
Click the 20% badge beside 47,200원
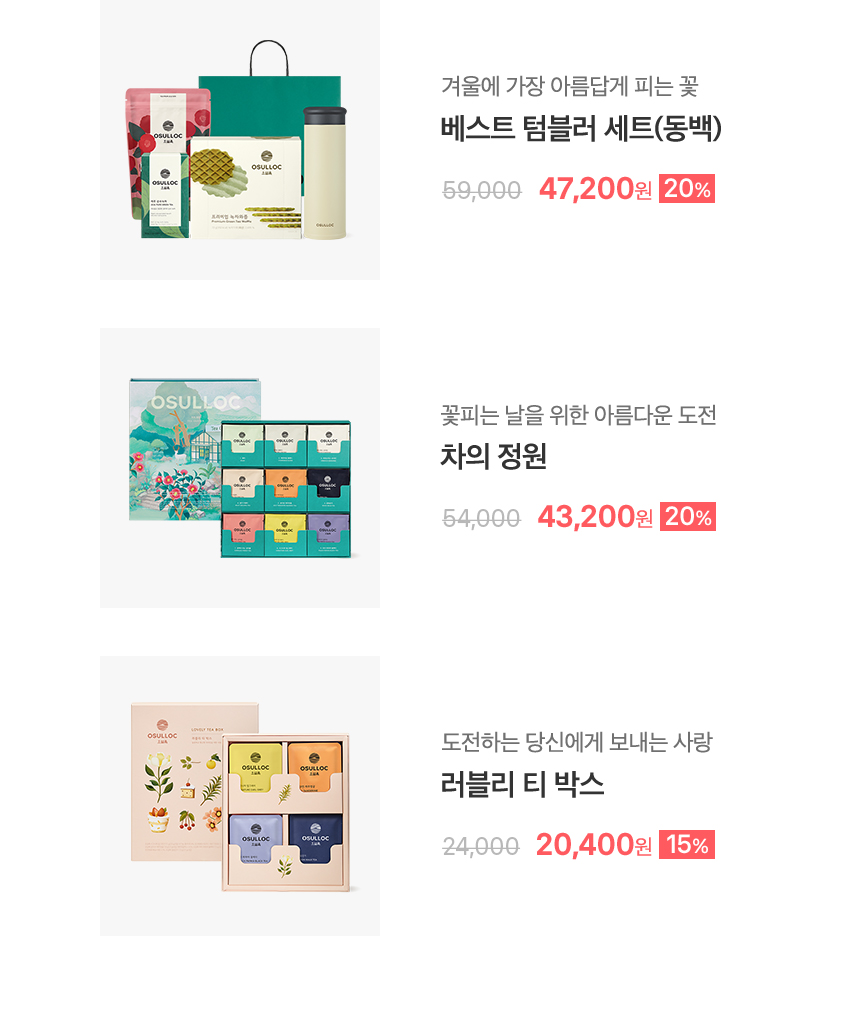[x=687, y=188]
